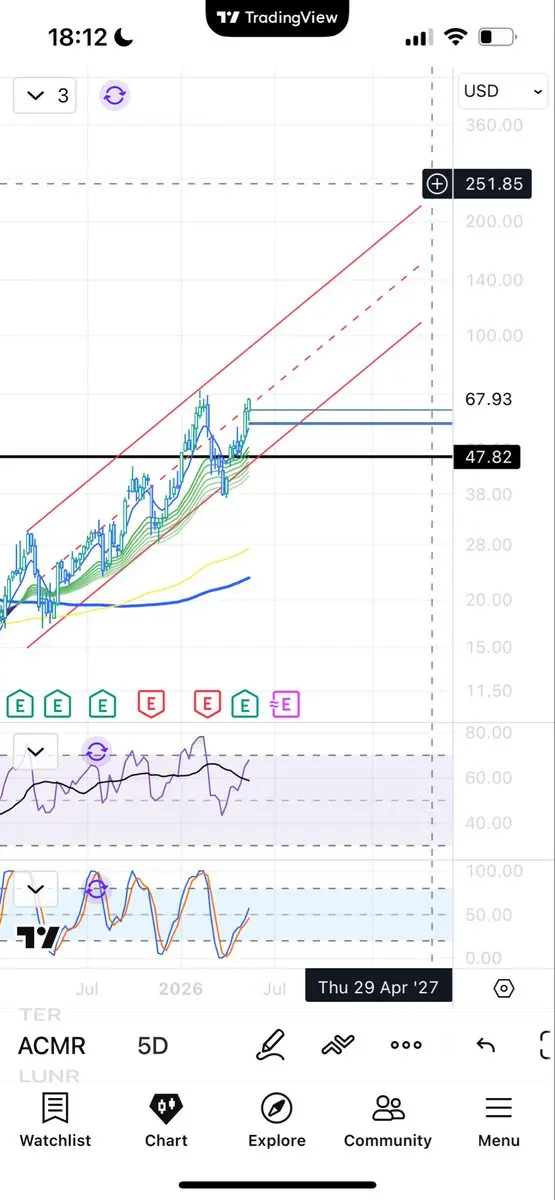The height and width of the screenshot is (1200, 555).
Task: Tap the 20.00 price axis label
Action: click(x=489, y=600)
